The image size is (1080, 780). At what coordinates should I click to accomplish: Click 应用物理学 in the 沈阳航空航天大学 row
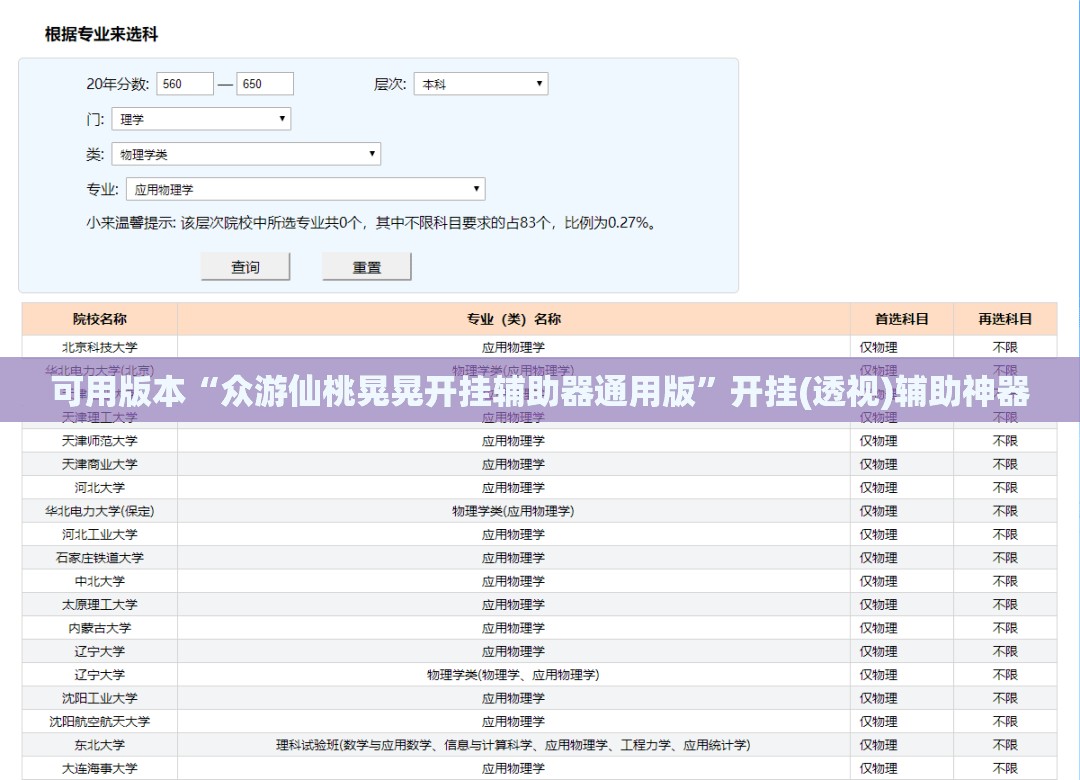pos(513,722)
